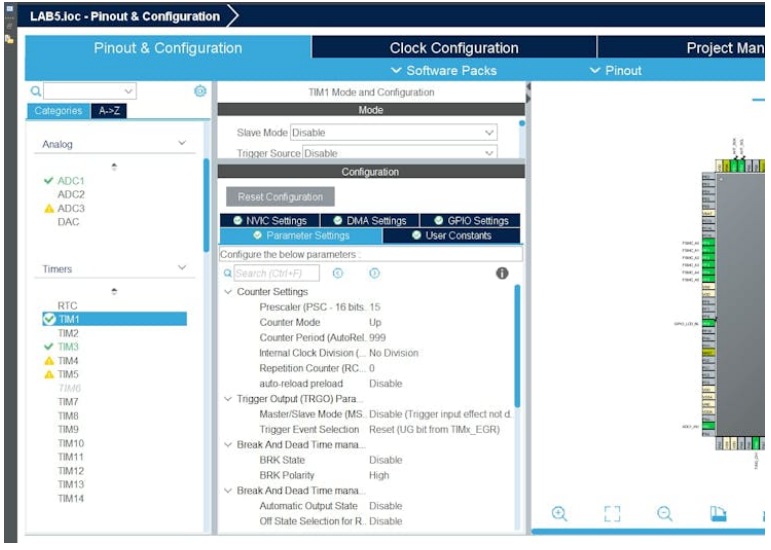This screenshot has width=771, height=550.
Task: Click the gear settings icon beside search
Action: pos(200,91)
